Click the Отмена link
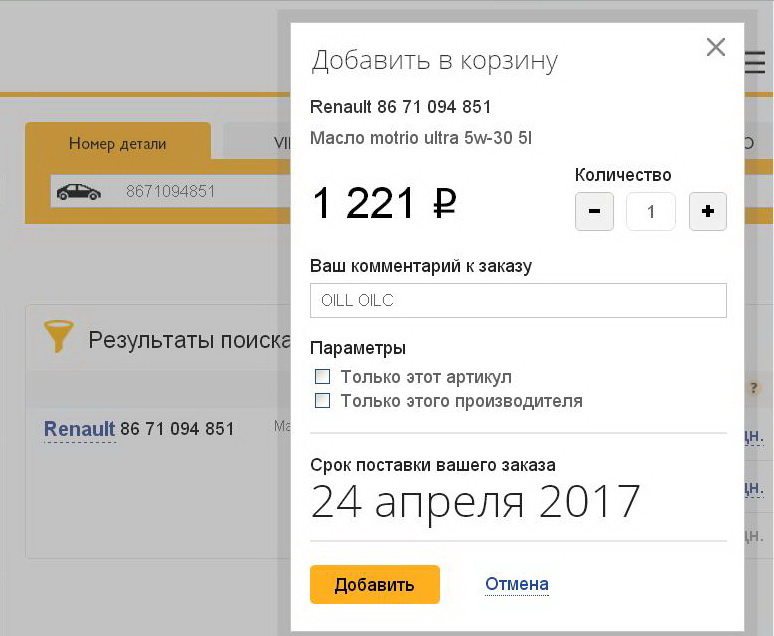Viewport: 774px width, 636px height. pyautogui.click(x=517, y=584)
